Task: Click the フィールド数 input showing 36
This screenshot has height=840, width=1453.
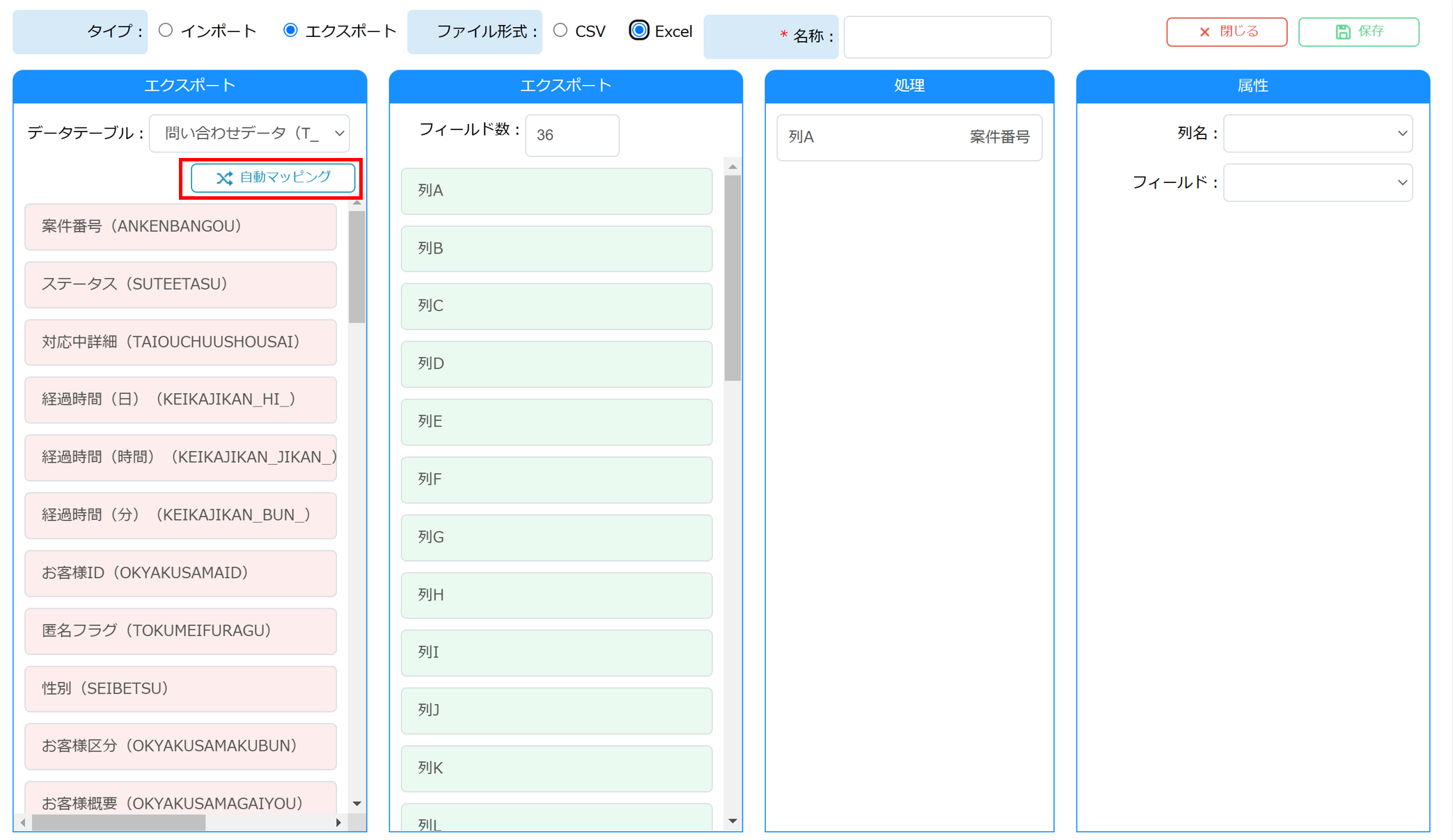Action: (572, 135)
